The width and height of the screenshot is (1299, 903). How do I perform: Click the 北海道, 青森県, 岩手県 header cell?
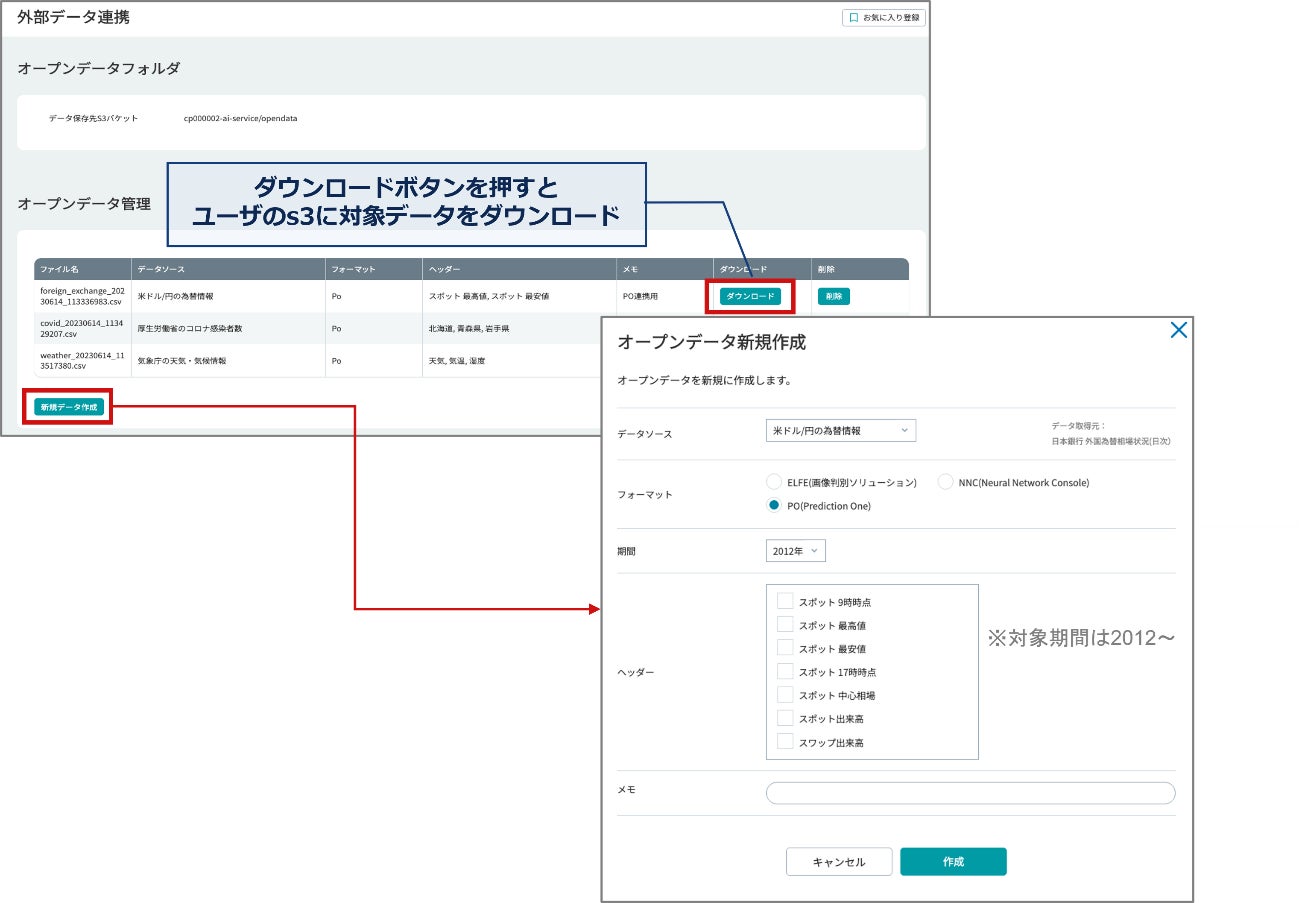[469, 329]
